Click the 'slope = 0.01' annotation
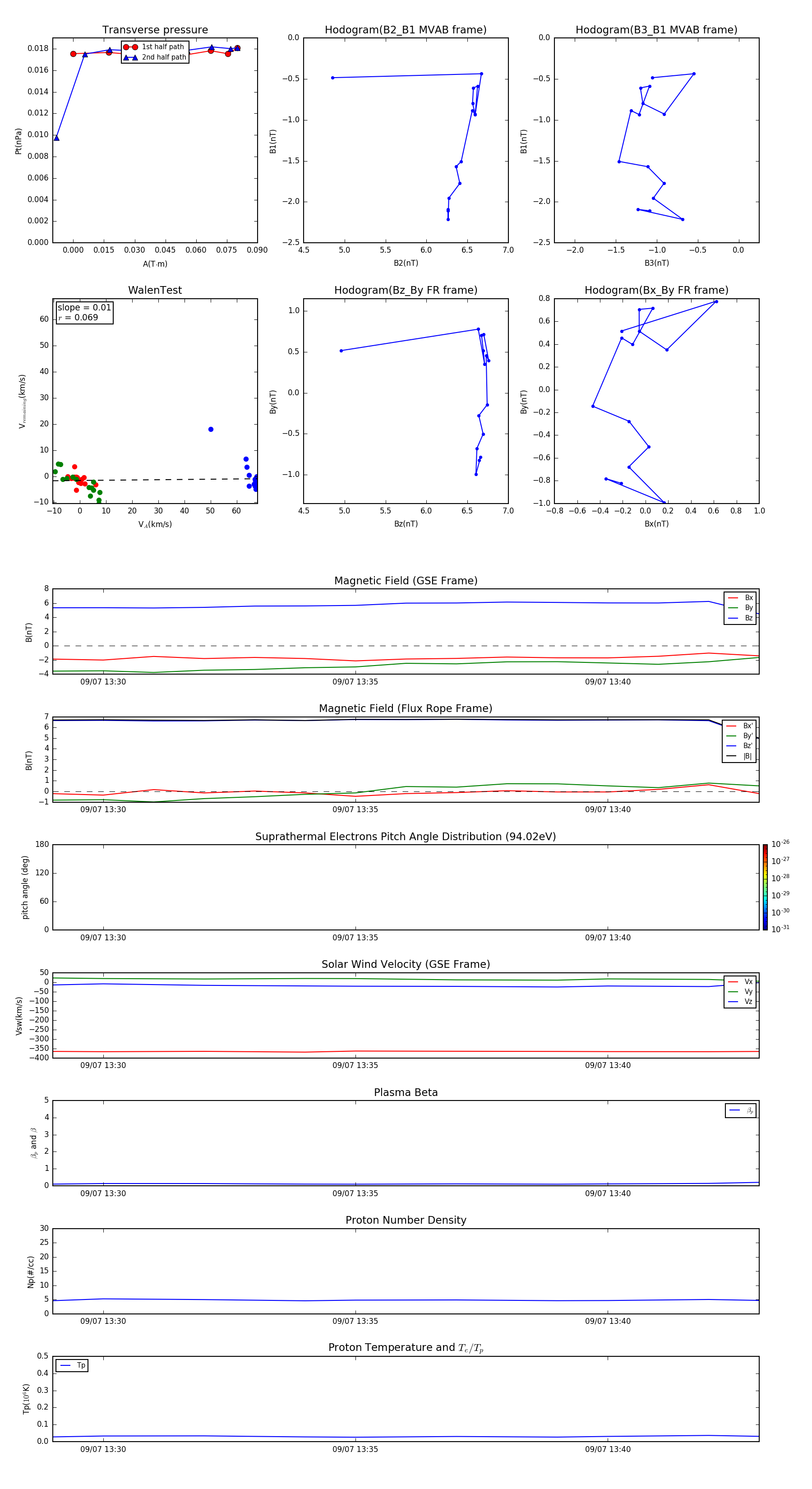Viewport: 812px width, 1489px height. (84, 308)
